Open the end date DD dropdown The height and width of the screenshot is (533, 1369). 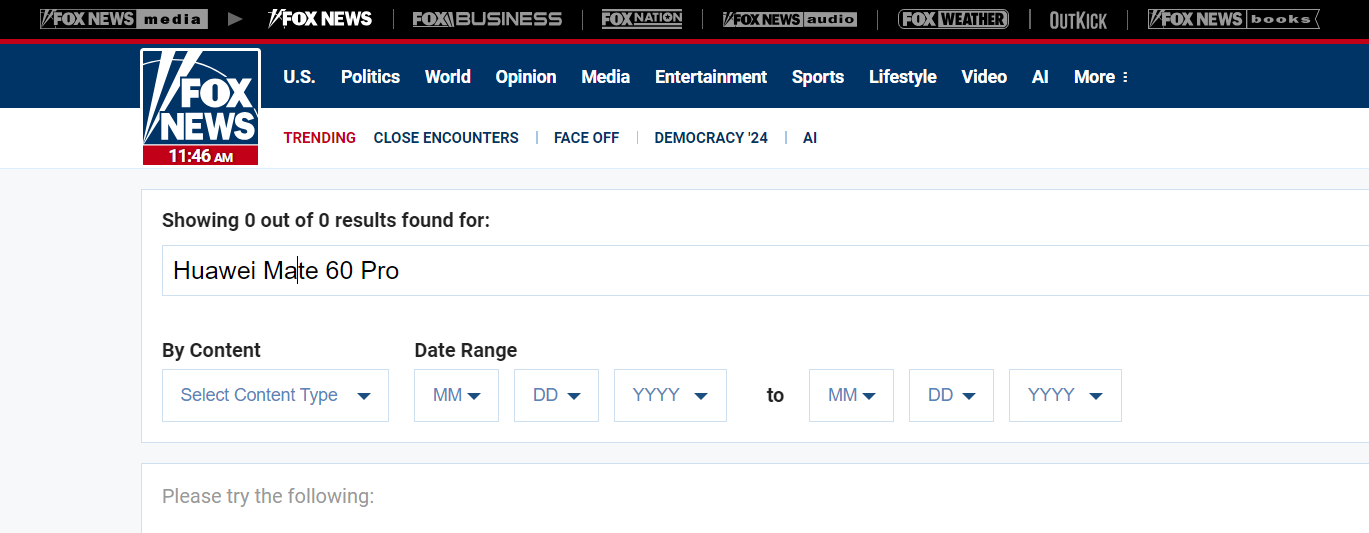coord(951,395)
